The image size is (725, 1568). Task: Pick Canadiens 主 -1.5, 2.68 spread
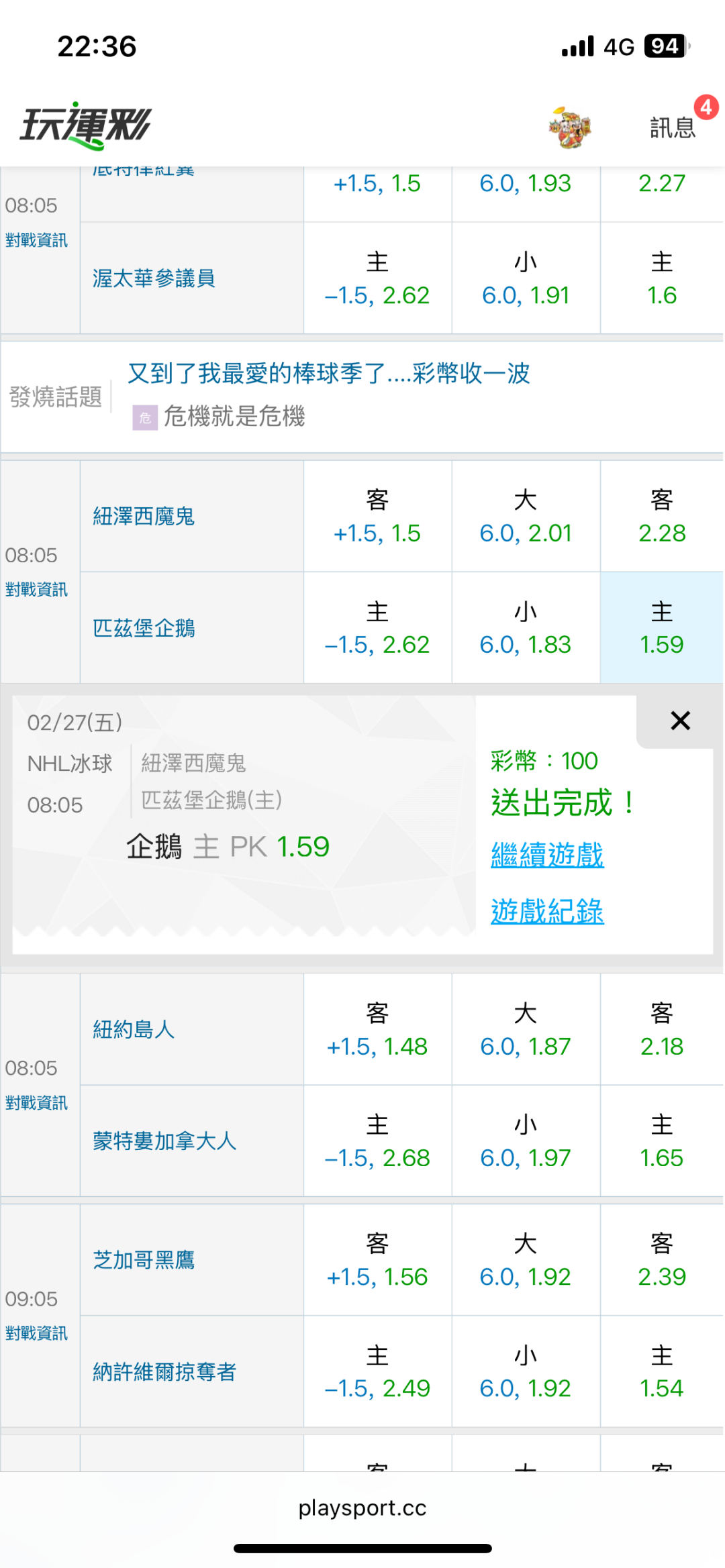point(377,1141)
